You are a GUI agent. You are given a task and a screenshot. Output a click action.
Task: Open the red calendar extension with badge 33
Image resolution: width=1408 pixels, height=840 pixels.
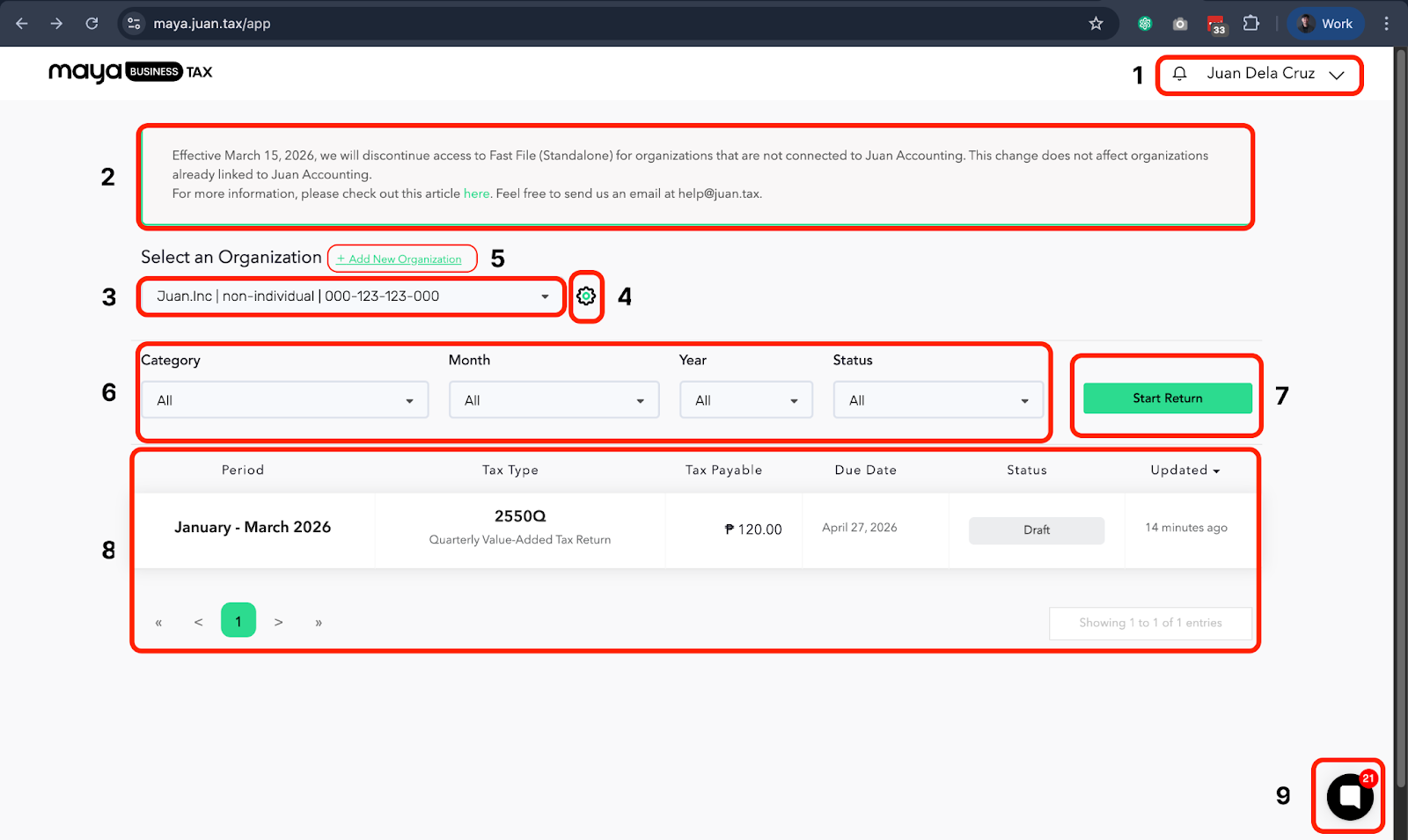(x=1216, y=25)
